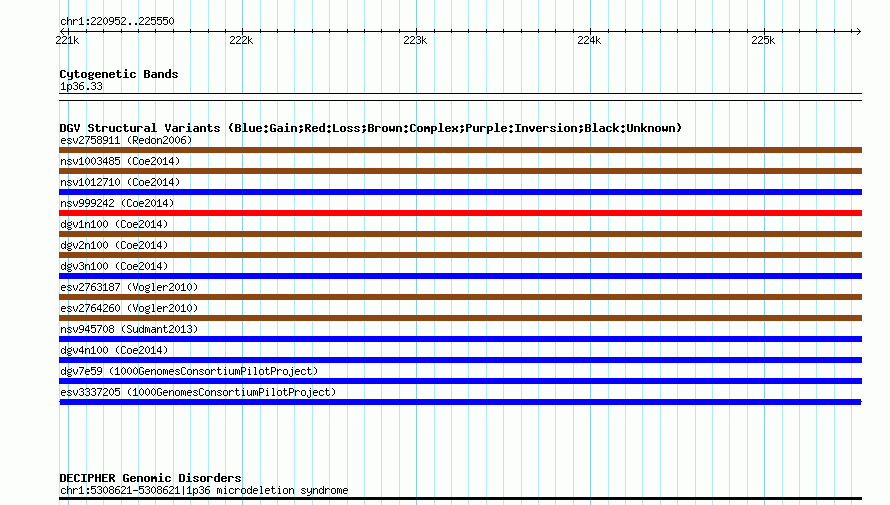Select the blue nsv1012710 gain bar
Viewport: 890px width, 505px height.
460,192
